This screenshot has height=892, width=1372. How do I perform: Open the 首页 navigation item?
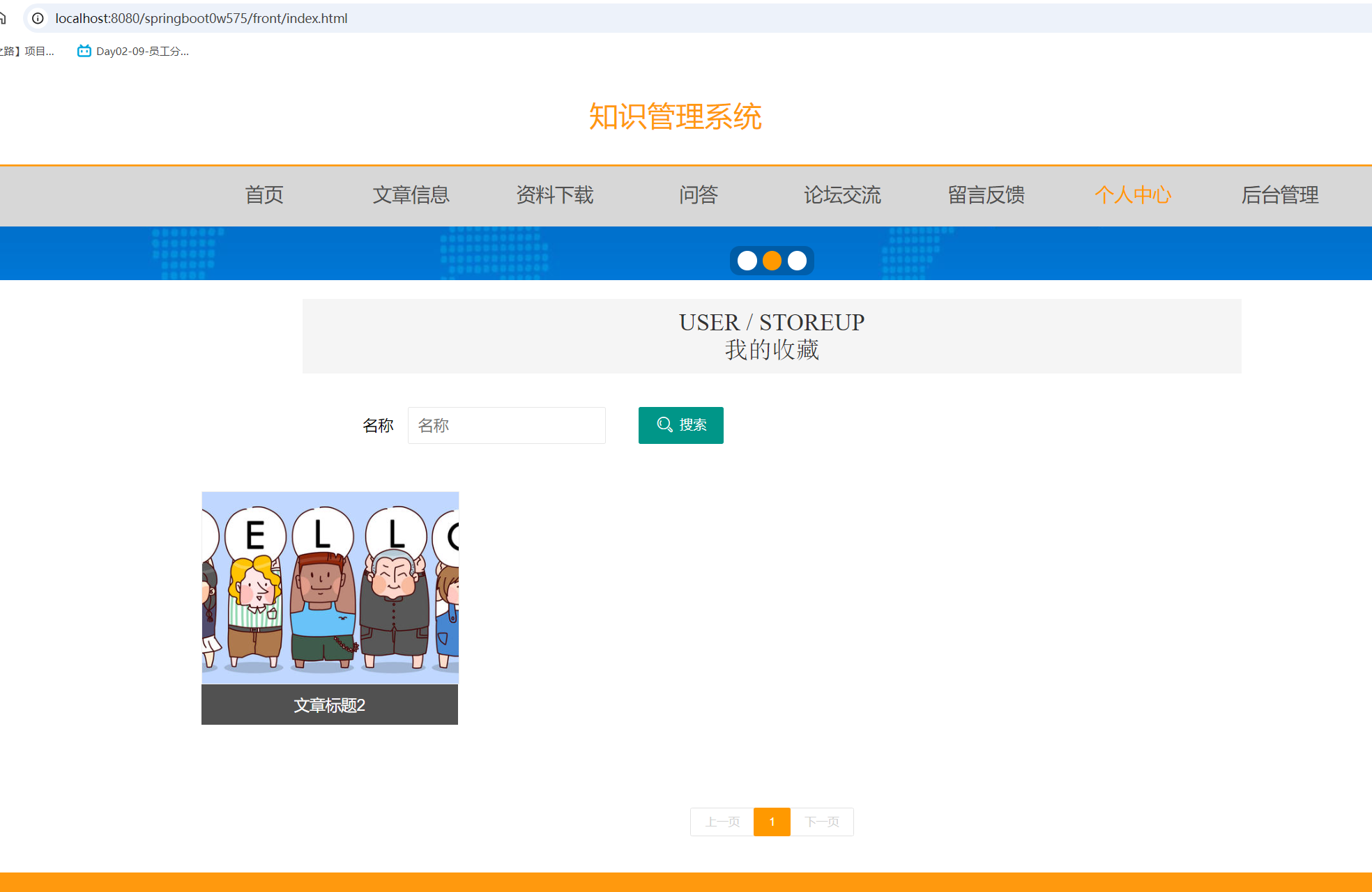[264, 196]
